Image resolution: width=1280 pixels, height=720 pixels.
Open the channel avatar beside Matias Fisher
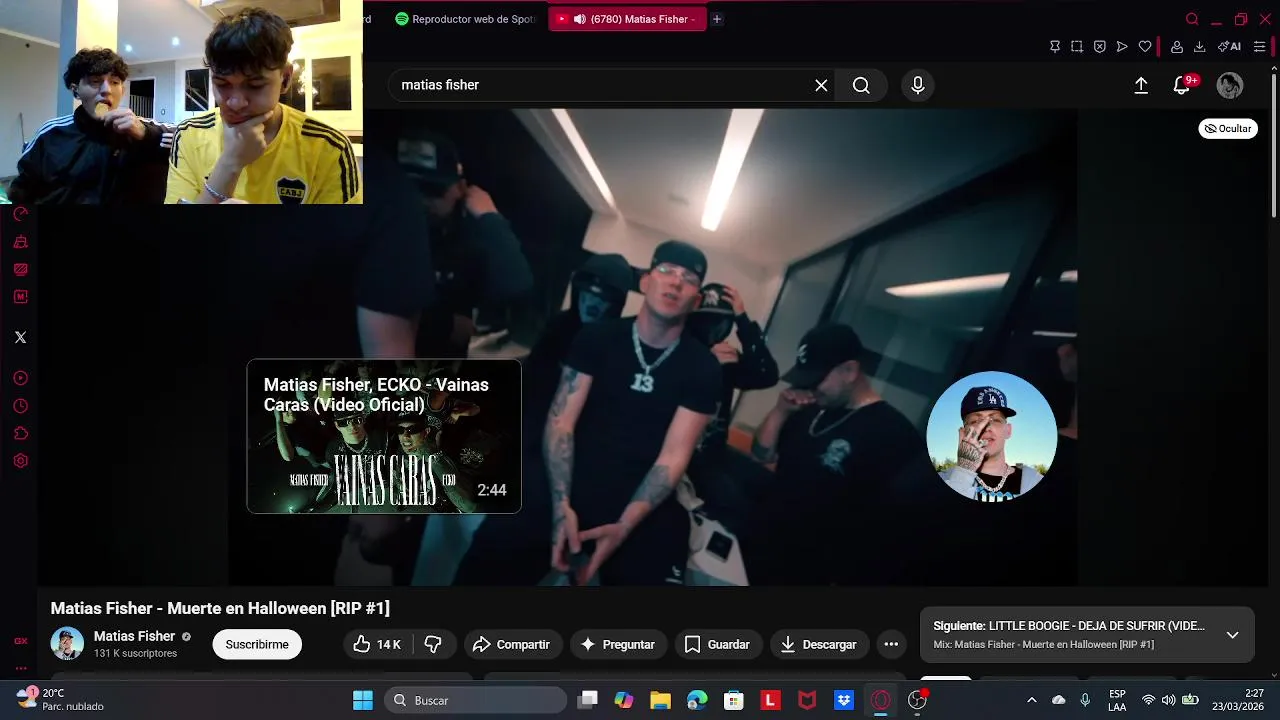[x=67, y=644]
